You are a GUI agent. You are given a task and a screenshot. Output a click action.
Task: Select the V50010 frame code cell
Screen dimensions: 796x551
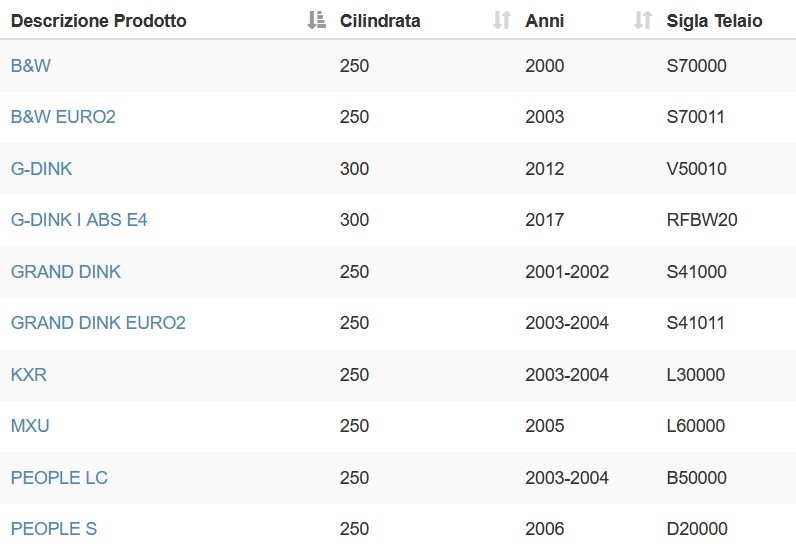coord(696,169)
